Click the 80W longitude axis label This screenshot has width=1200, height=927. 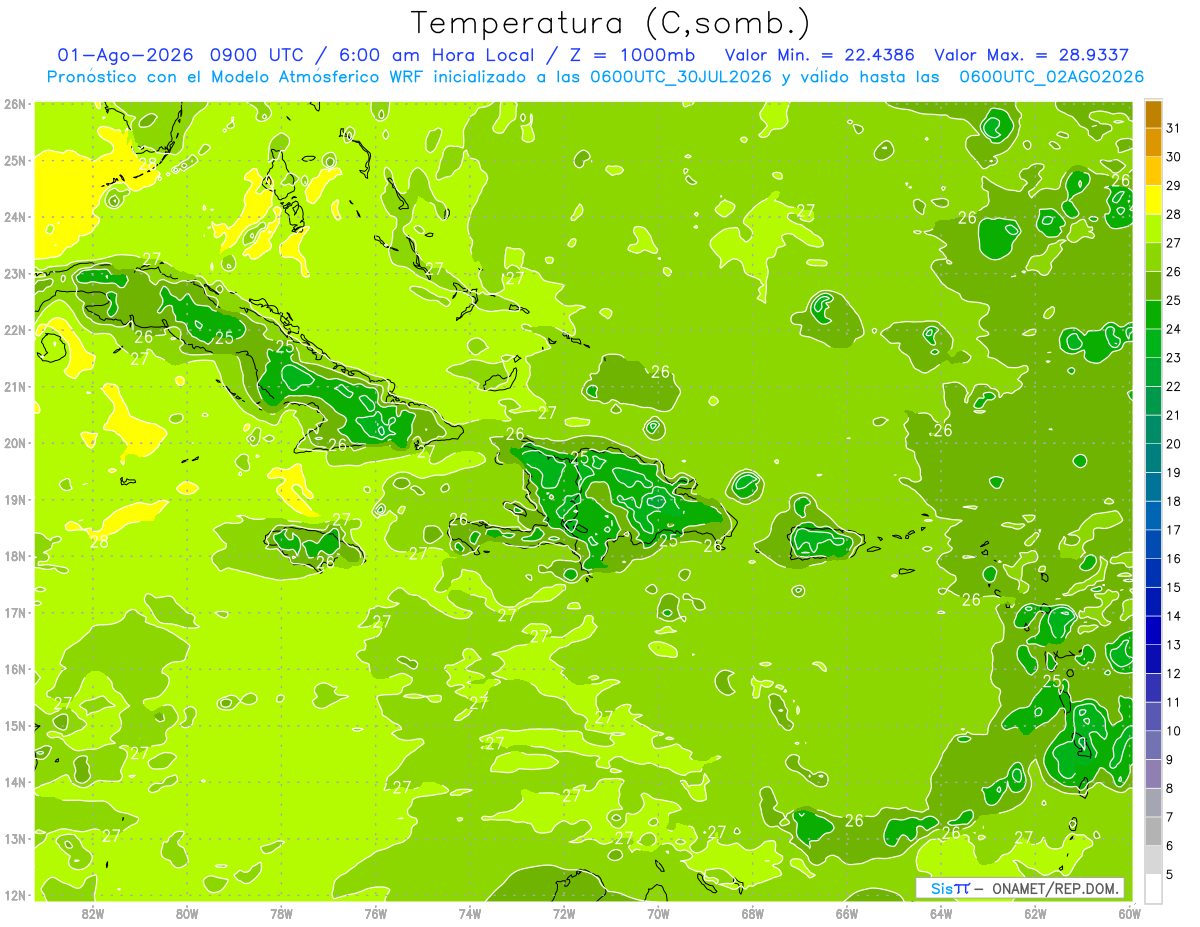click(187, 913)
